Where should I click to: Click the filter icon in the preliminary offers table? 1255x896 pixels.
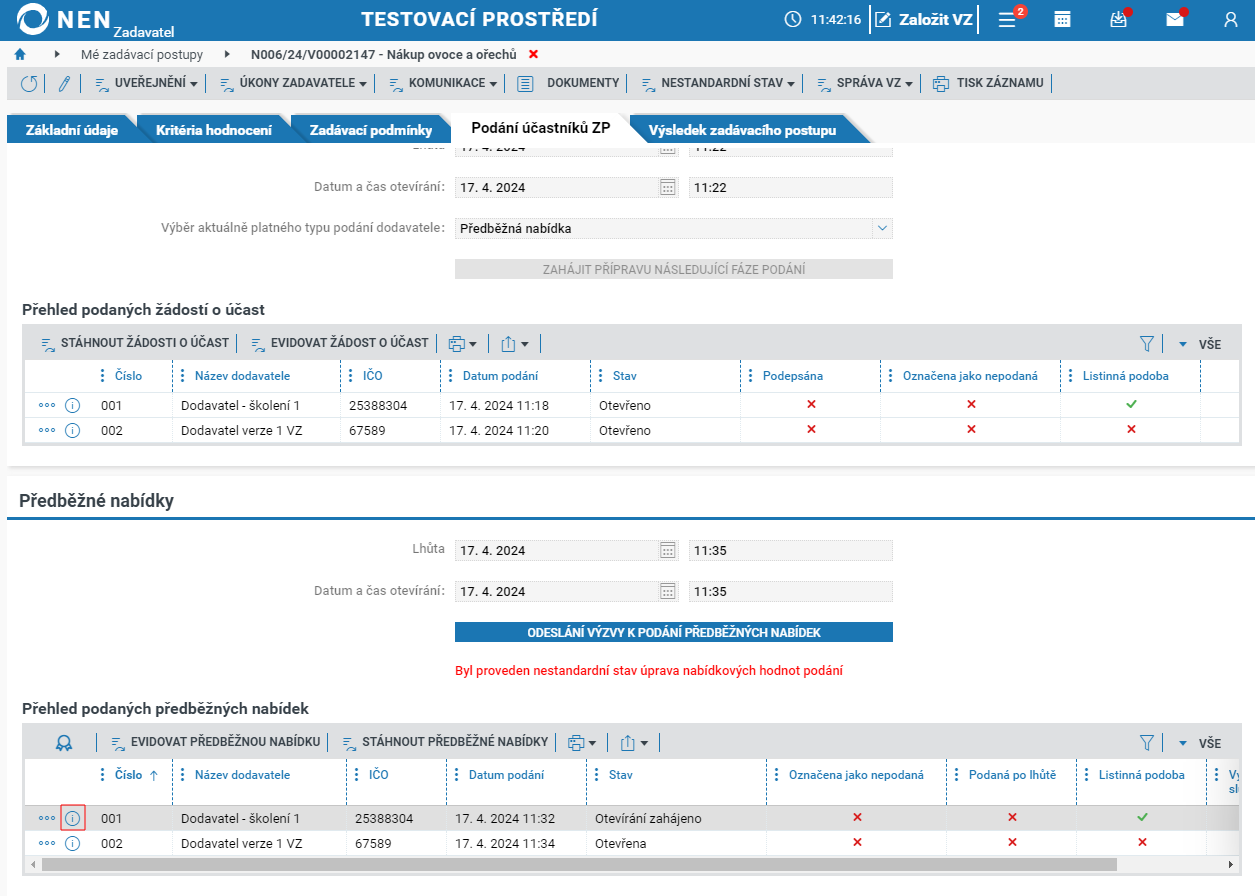[1146, 743]
